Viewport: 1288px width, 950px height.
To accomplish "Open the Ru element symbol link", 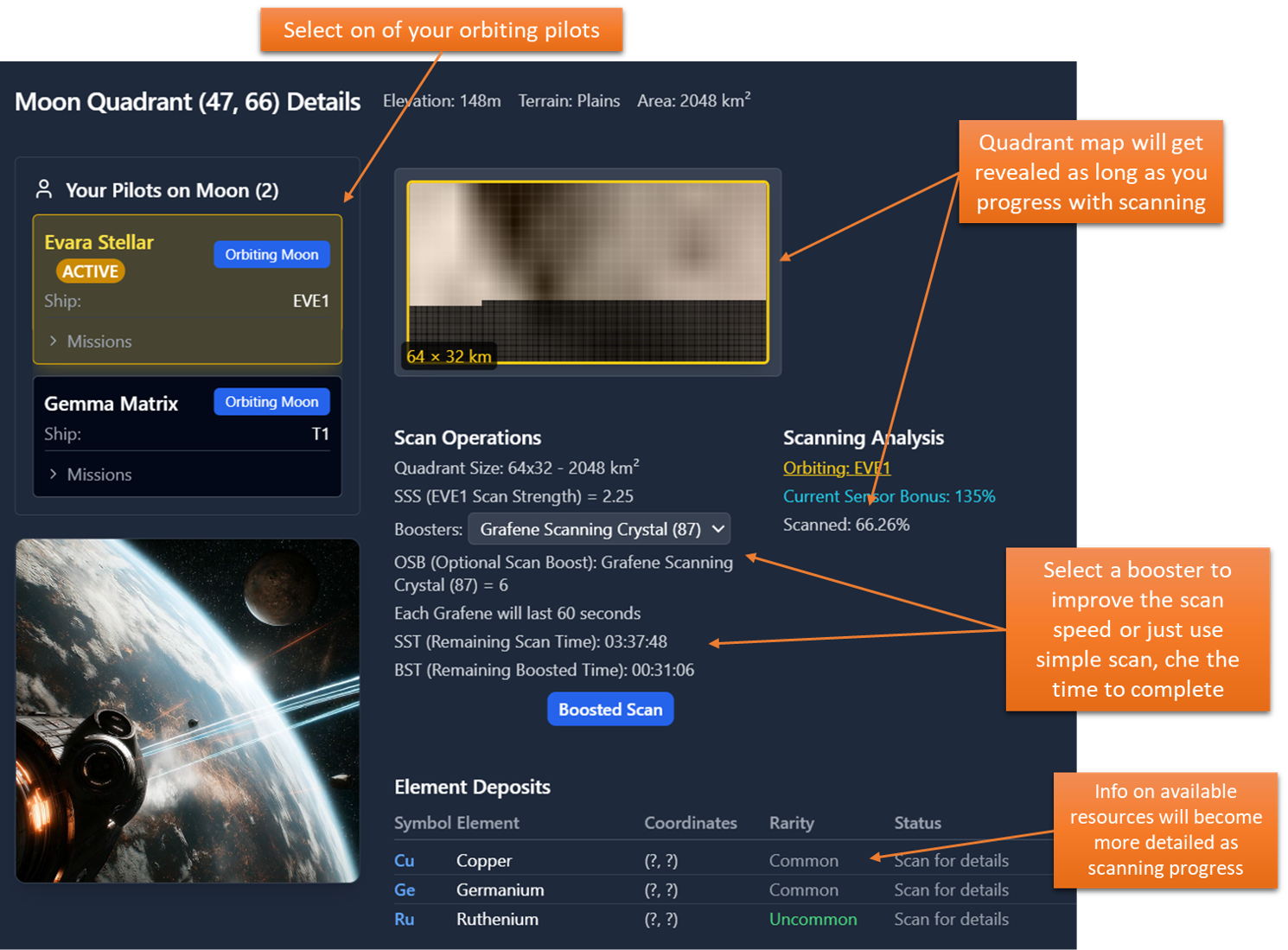I will click(x=404, y=920).
